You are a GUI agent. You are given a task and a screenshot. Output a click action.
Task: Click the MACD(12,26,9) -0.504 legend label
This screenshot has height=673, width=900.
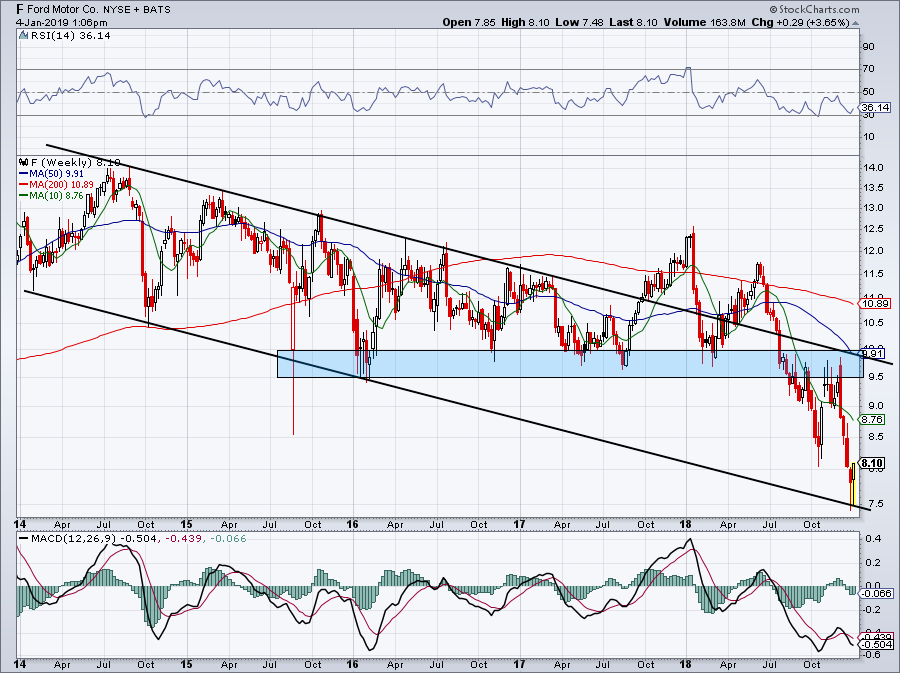(96, 539)
